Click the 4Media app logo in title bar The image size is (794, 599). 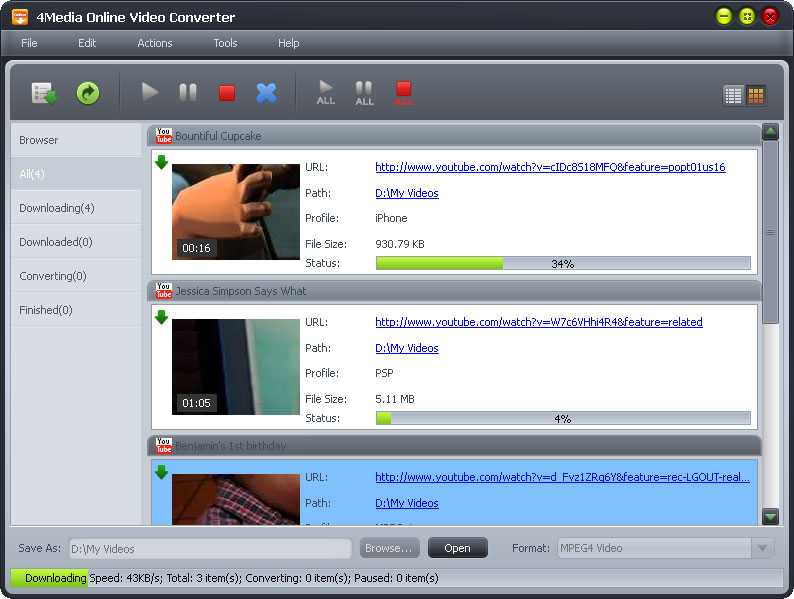point(20,17)
